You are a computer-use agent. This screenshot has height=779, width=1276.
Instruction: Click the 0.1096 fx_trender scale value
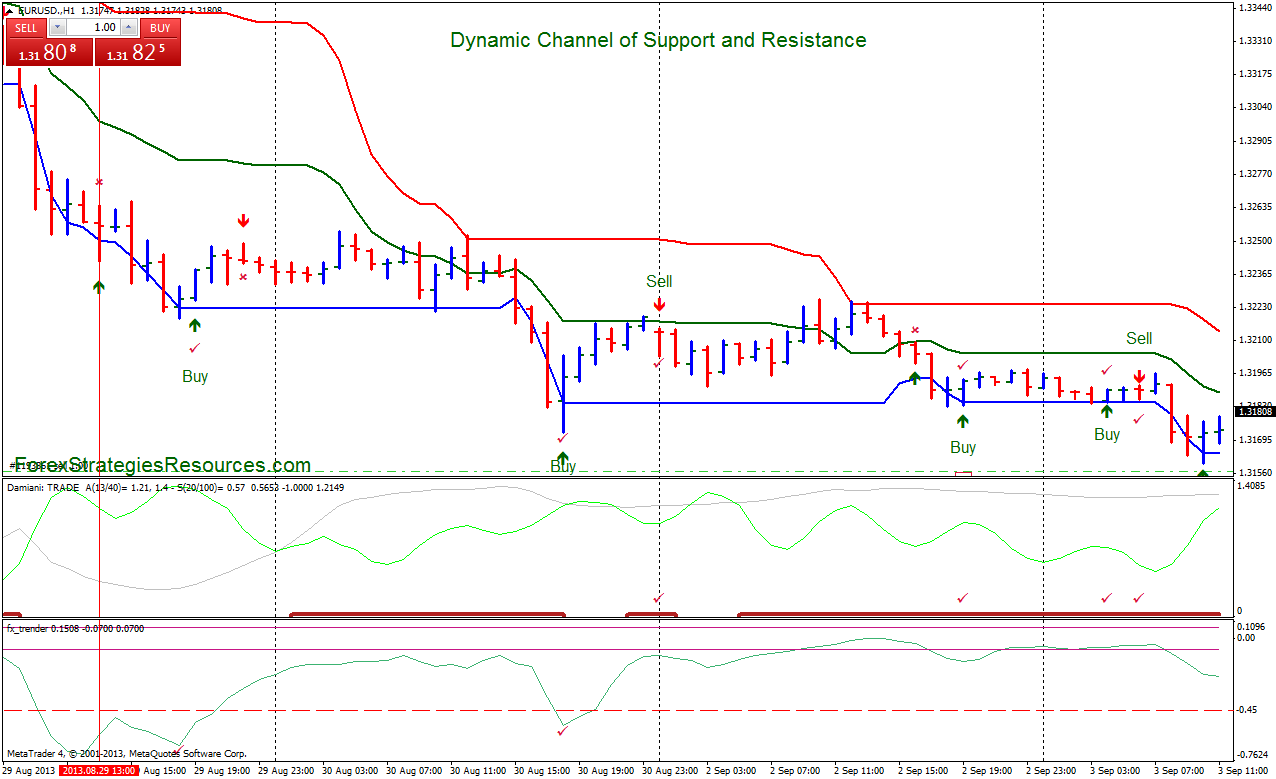point(1252,627)
